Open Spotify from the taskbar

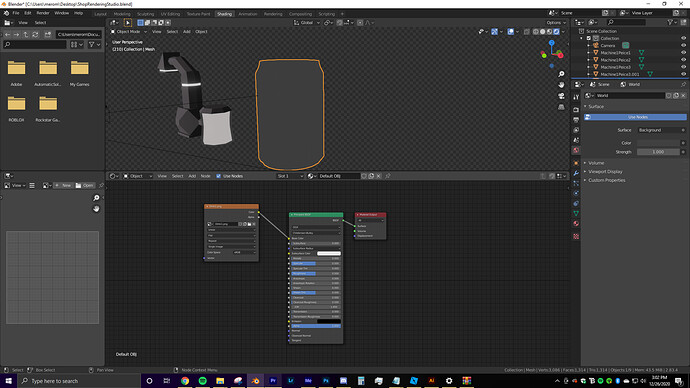[x=202, y=381]
